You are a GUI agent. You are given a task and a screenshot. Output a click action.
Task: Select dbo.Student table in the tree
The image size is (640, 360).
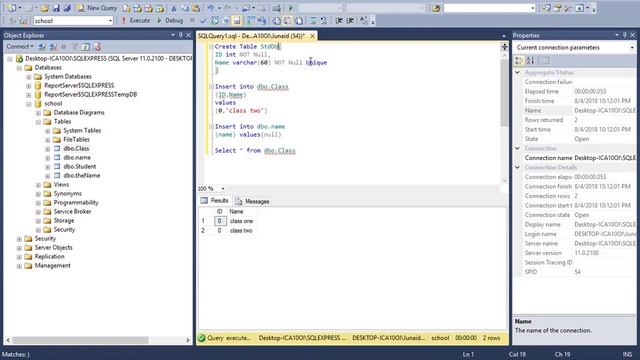(80, 167)
